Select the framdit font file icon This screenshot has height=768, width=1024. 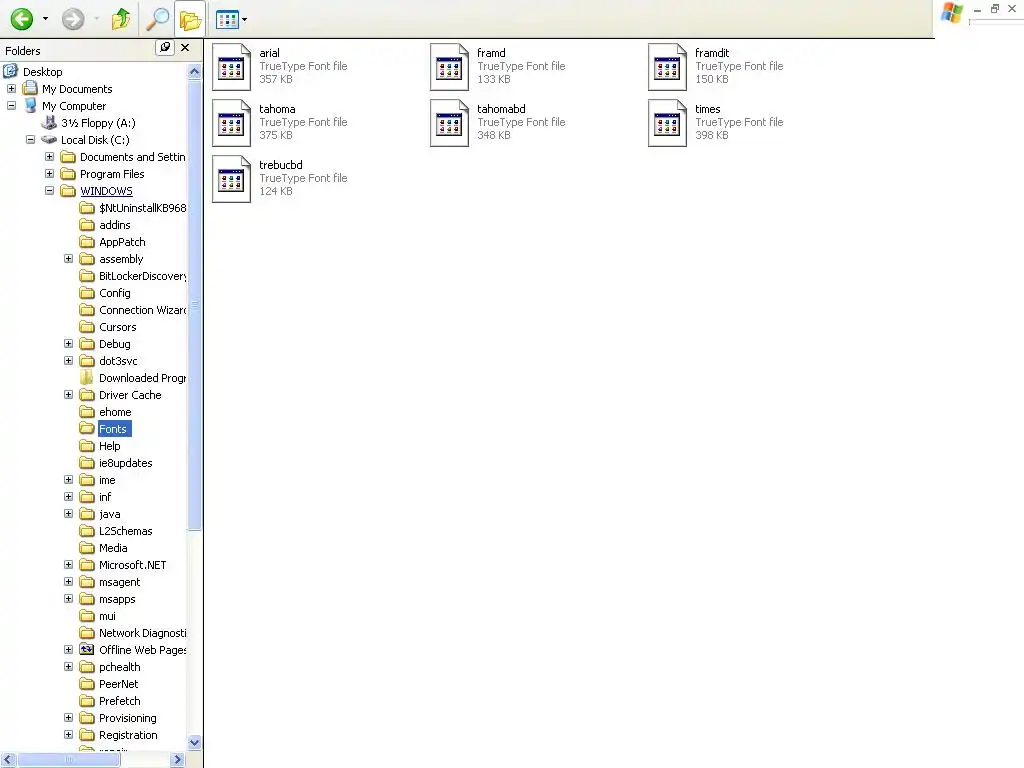coord(667,67)
